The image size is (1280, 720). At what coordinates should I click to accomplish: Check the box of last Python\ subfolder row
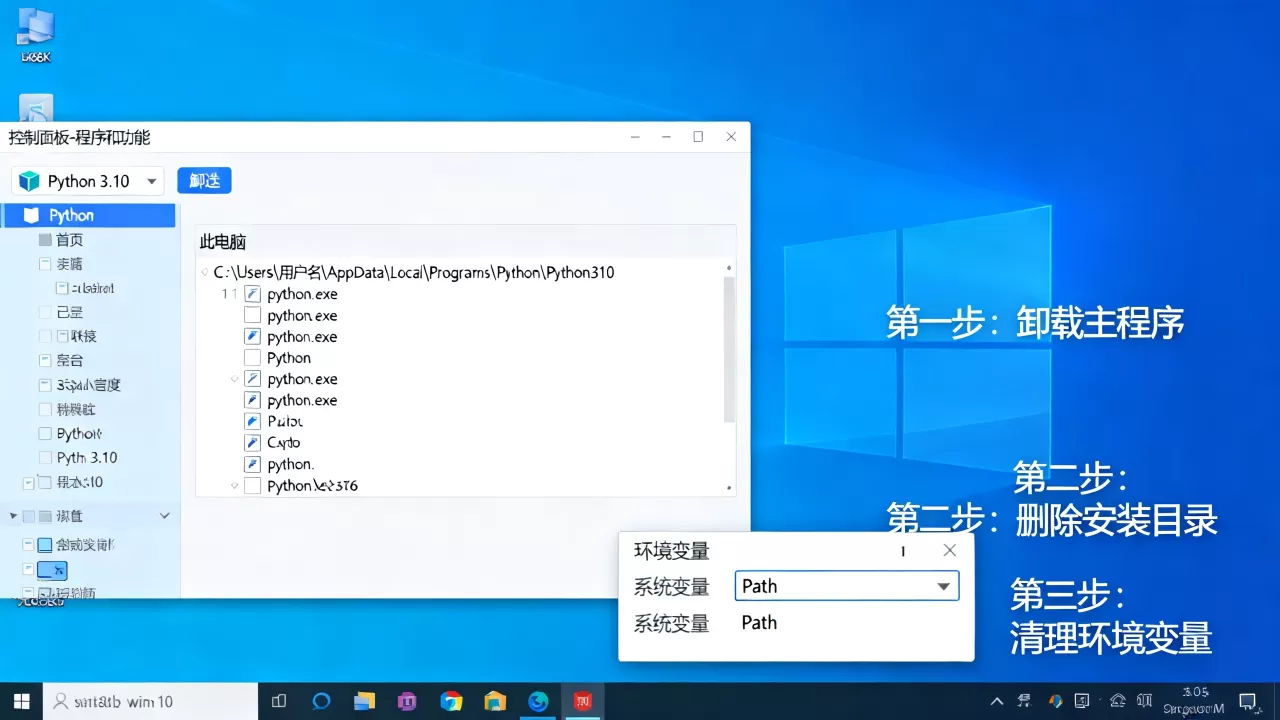point(252,486)
